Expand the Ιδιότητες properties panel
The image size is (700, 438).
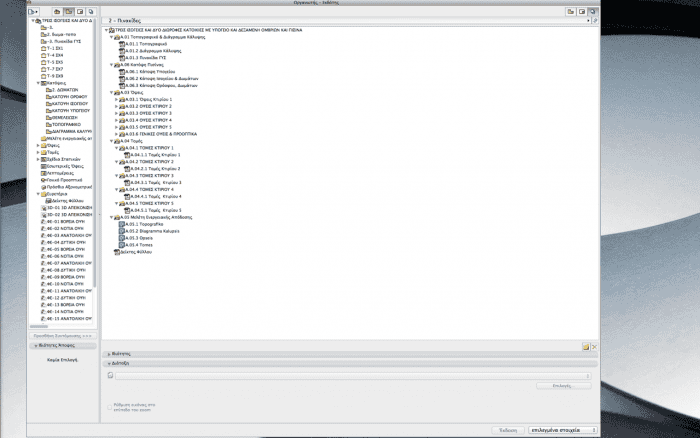(109, 354)
